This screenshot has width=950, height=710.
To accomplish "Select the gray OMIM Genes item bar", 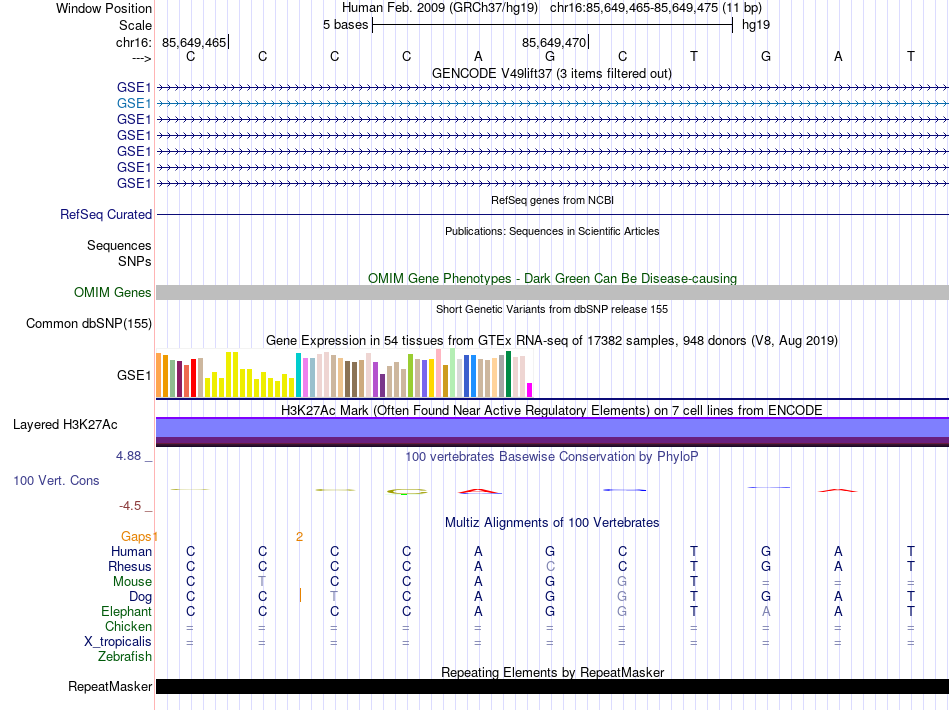I will click(x=552, y=293).
